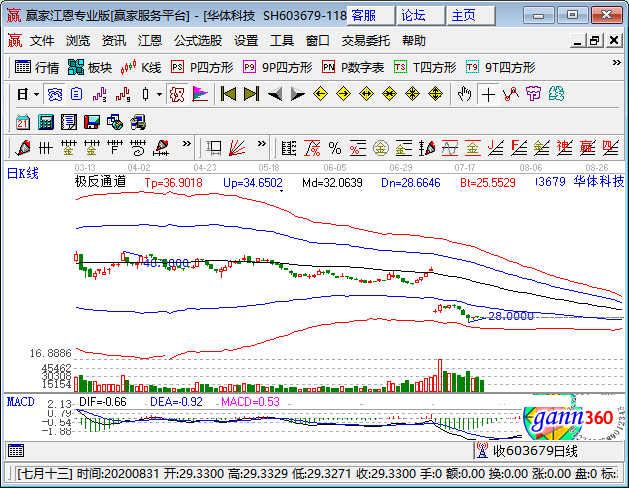
Task: Open the 行情 quotes view
Action: (x=37, y=67)
